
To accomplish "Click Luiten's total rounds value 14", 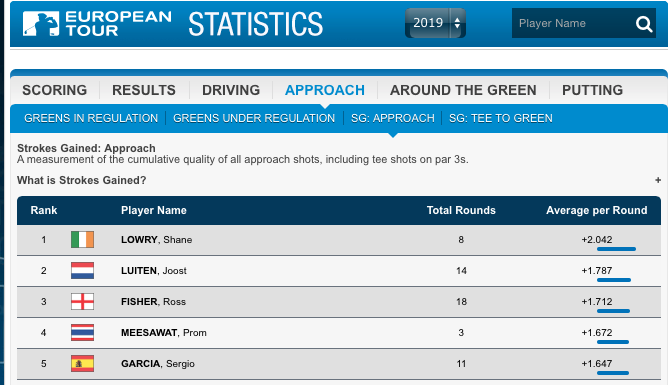I will pos(461,271).
